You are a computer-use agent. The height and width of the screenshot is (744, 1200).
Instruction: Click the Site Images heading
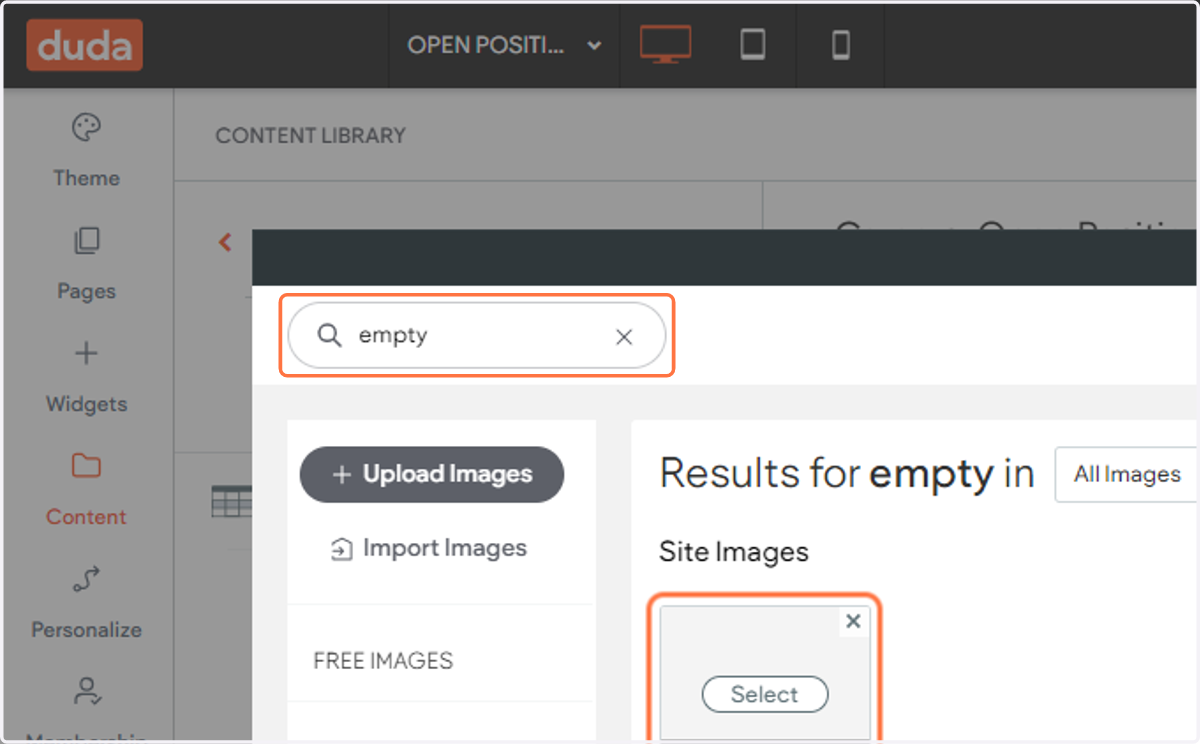click(x=734, y=552)
